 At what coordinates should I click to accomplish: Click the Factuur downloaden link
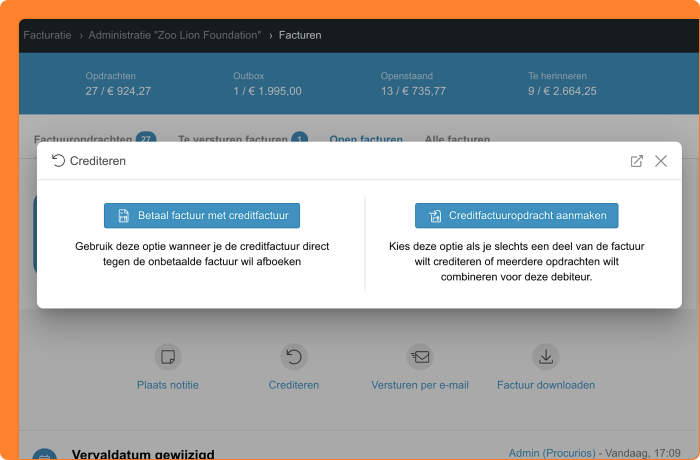click(x=546, y=385)
